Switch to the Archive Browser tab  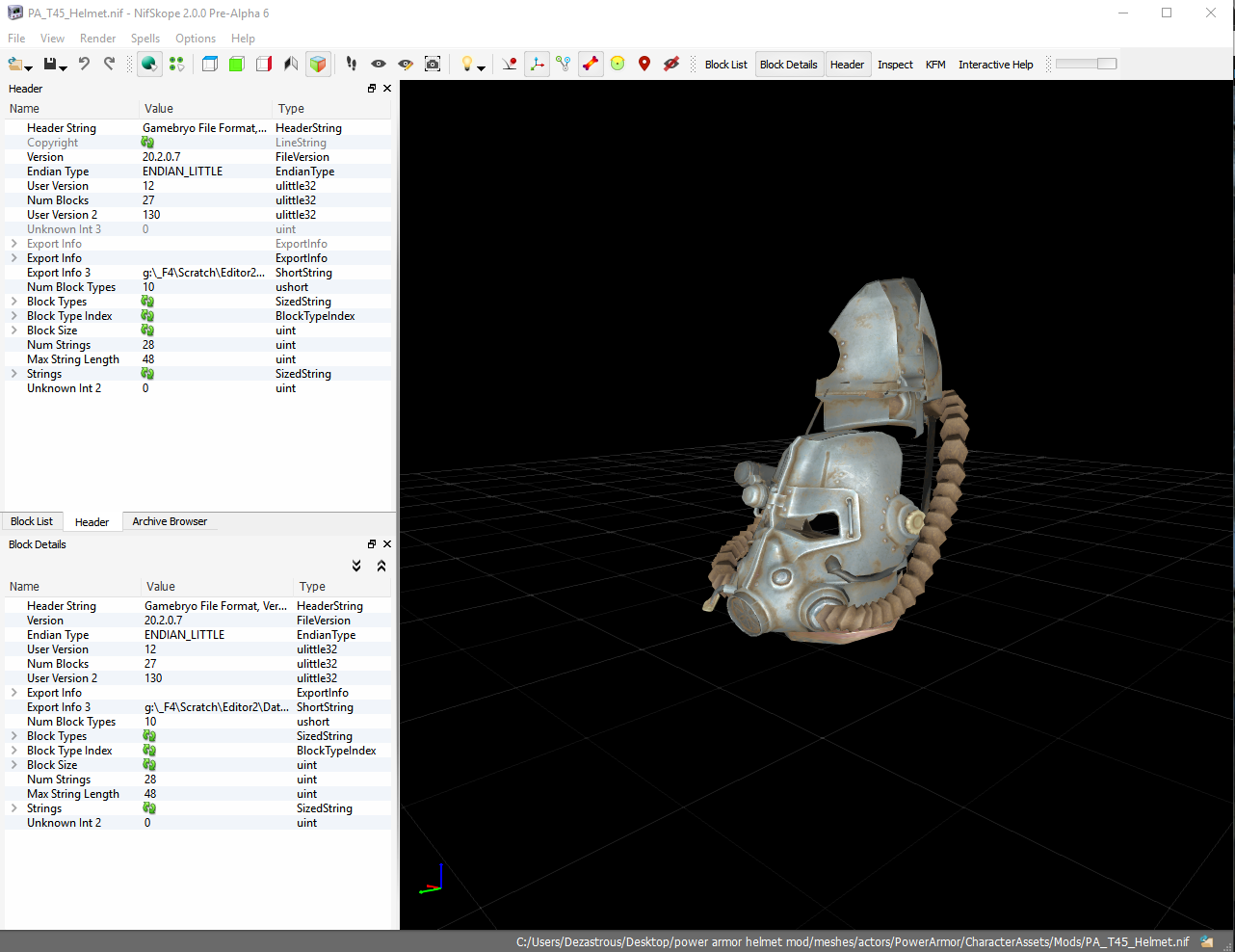coord(170,521)
